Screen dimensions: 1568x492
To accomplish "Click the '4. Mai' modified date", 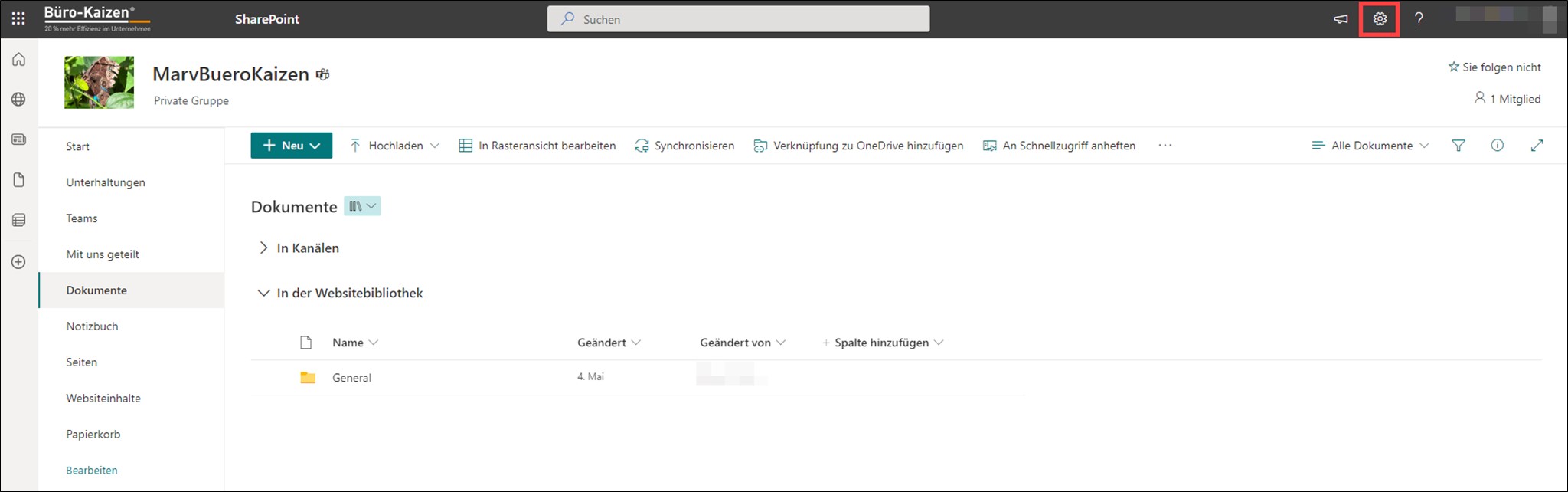I will [590, 377].
